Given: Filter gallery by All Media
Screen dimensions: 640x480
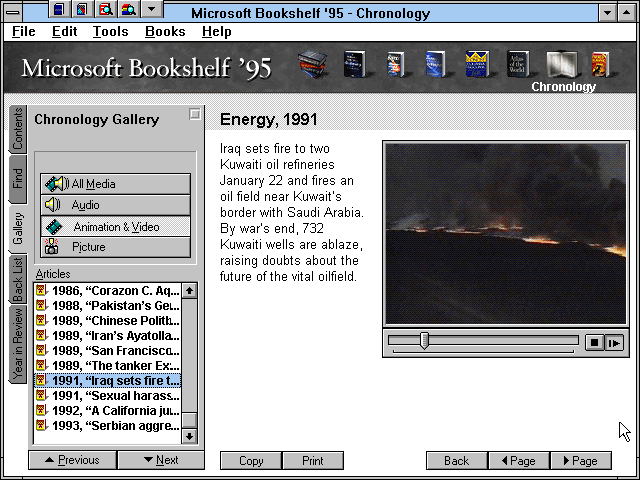Looking at the screenshot, I should tap(116, 184).
